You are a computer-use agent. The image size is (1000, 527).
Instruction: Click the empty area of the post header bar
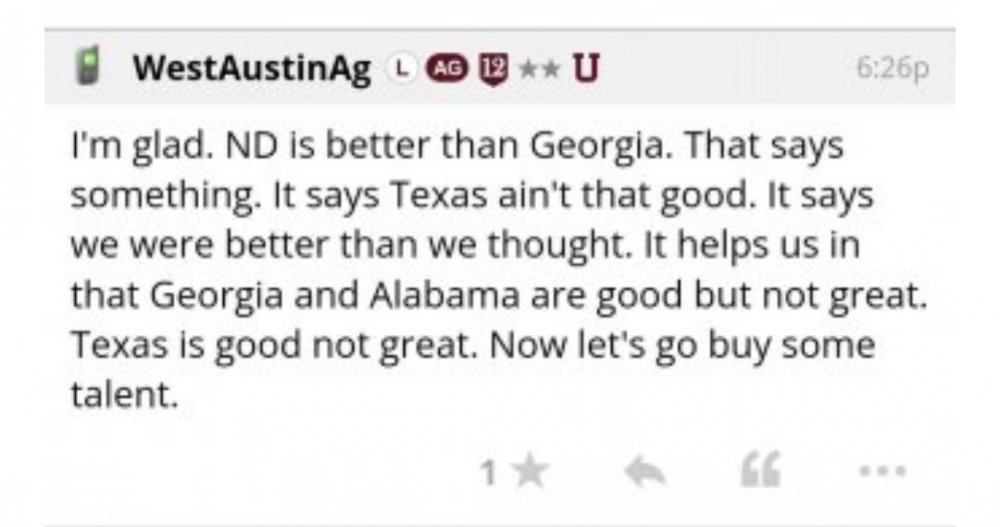point(720,69)
